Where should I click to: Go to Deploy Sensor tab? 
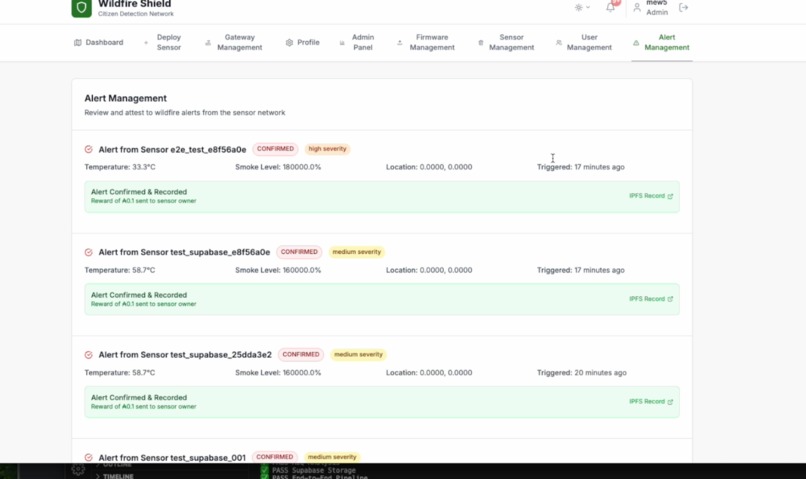[x=162, y=42]
